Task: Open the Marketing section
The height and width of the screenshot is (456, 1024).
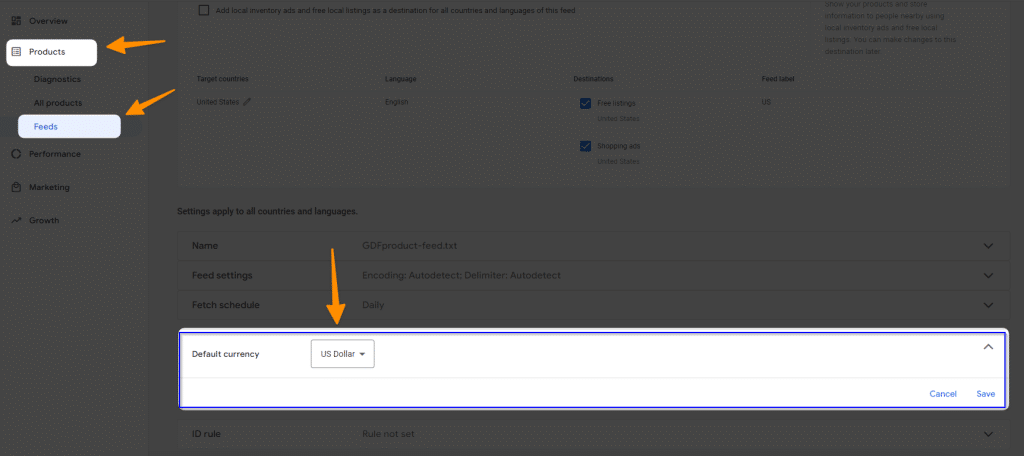Action: click(49, 187)
